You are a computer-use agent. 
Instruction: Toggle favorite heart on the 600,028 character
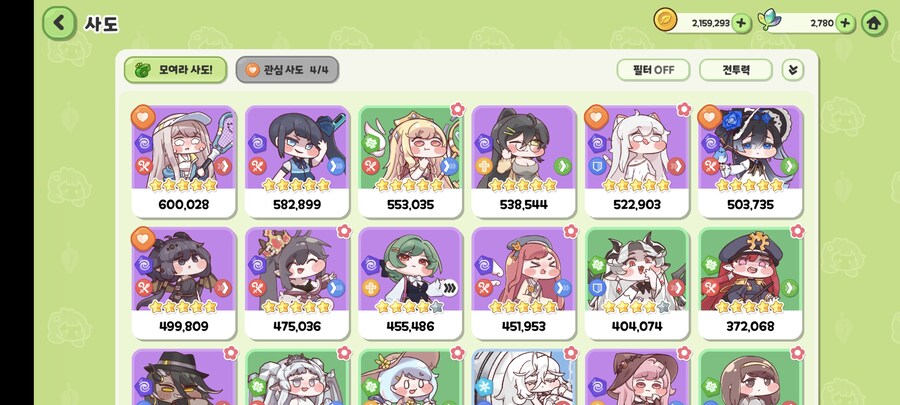point(143,117)
